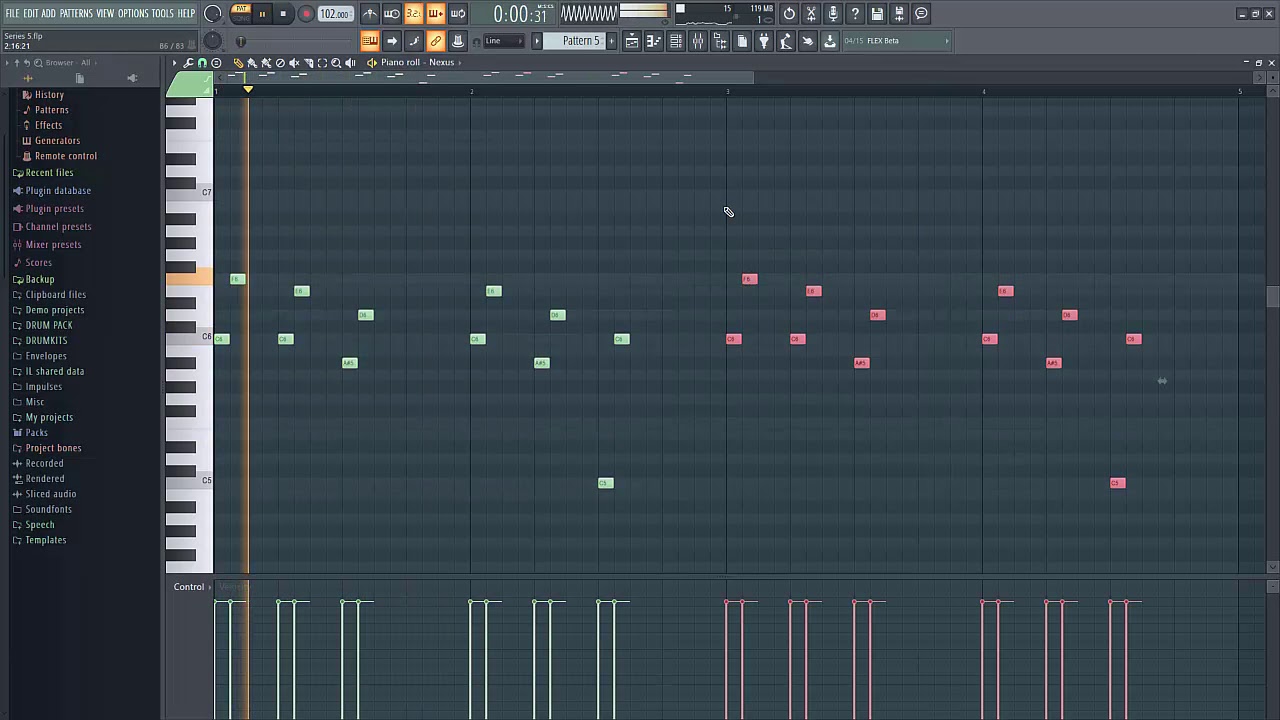Click the Piano roll - Nexus title
Image resolution: width=1280 pixels, height=720 pixels.
click(417, 62)
